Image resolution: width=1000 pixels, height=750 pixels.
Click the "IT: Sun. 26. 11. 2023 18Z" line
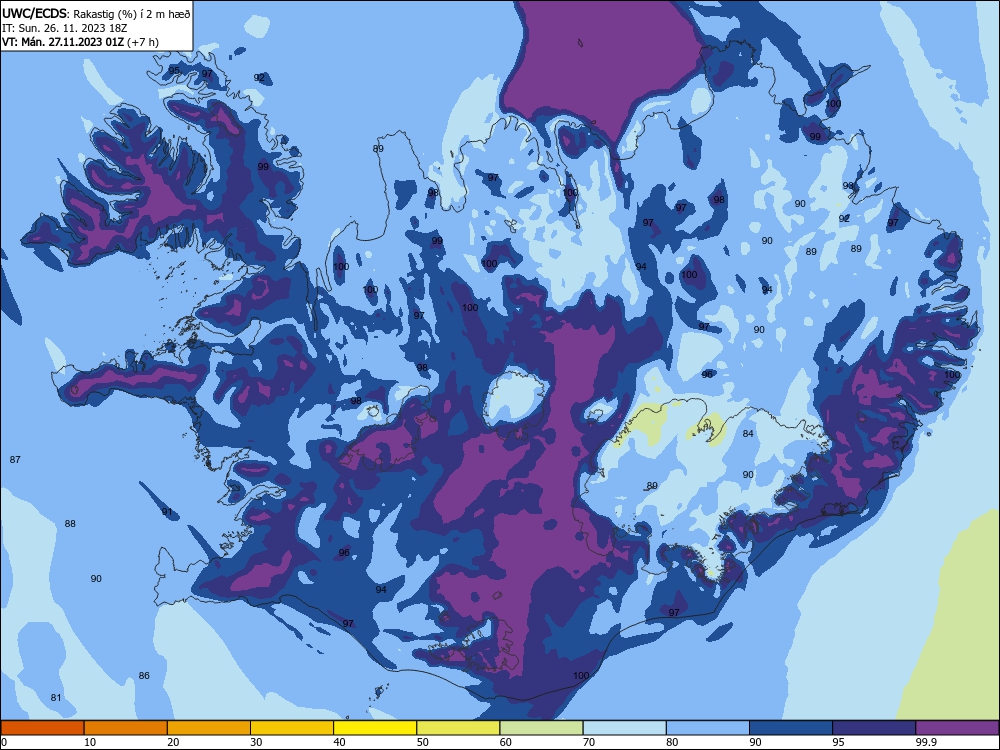(64, 28)
